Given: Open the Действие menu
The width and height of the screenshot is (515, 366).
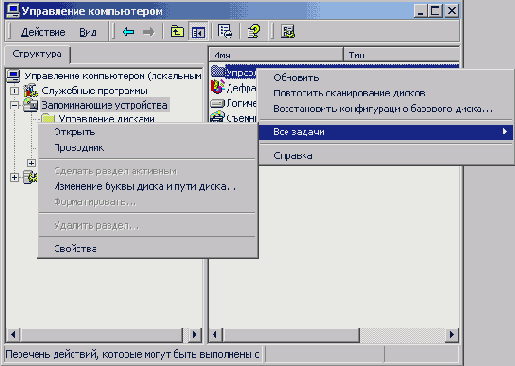Looking at the screenshot, I should (x=43, y=32).
